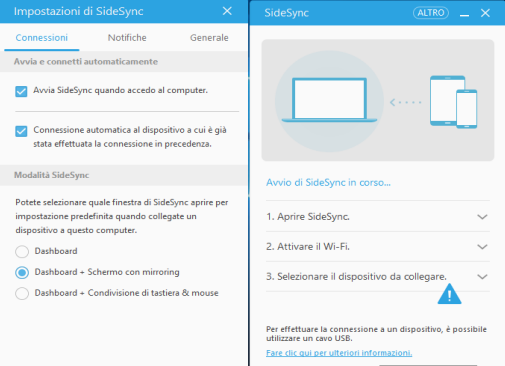Viewport: 505px width, 366px height.
Task: Toggle Connessione automatica al dispositivo checkbox
Action: tap(21, 131)
